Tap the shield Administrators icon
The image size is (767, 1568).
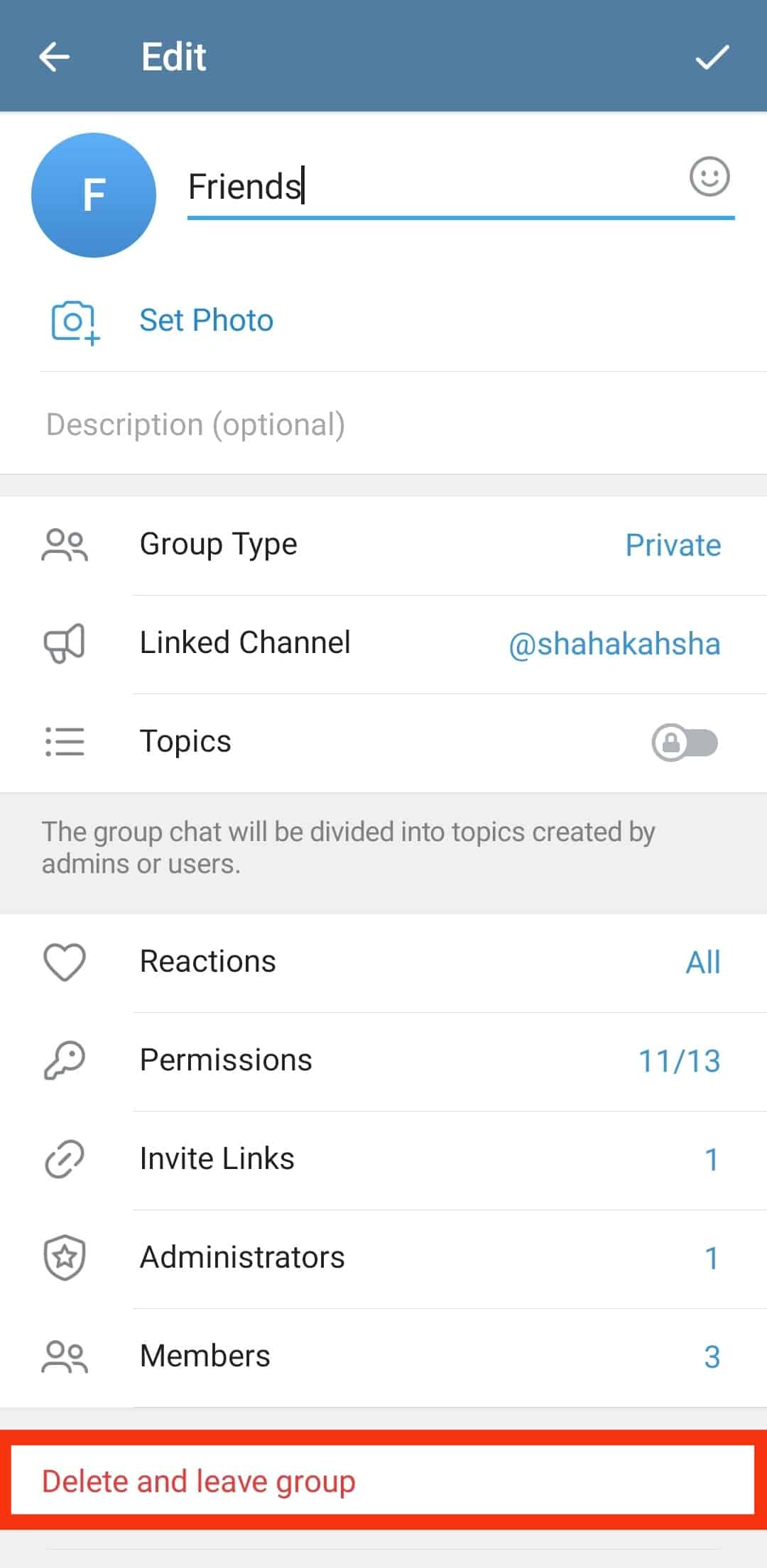click(65, 1258)
